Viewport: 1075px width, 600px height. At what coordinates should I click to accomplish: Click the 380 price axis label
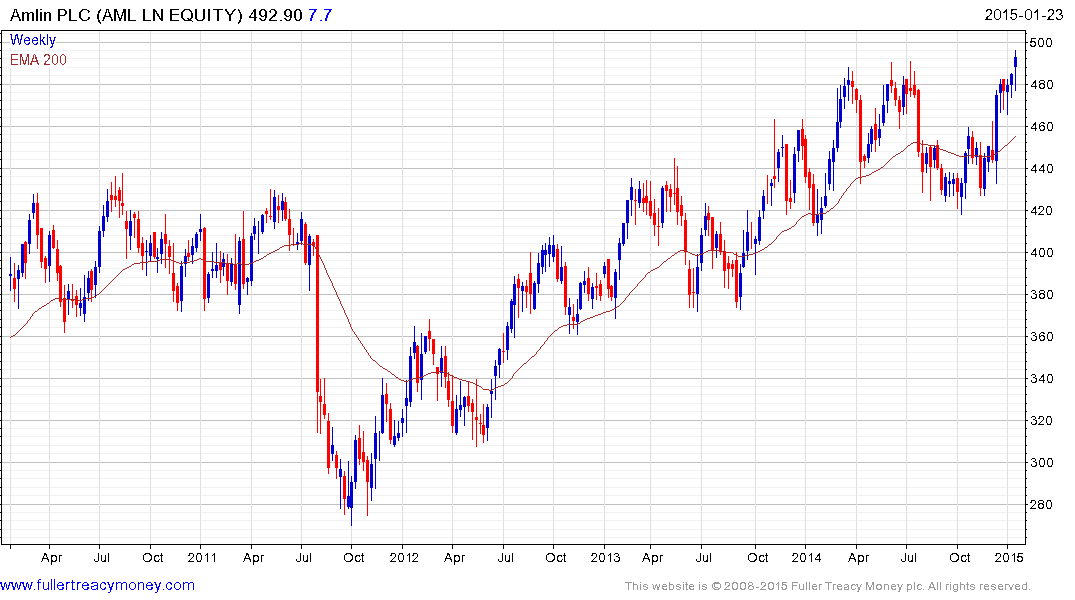(x=1041, y=295)
